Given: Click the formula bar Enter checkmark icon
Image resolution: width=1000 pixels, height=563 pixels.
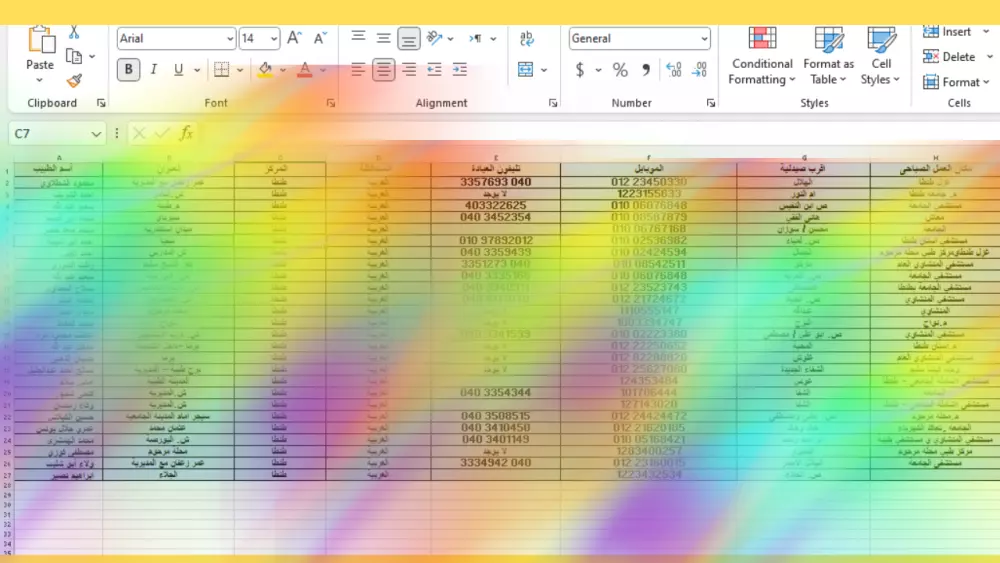Looking at the screenshot, I should (x=162, y=133).
